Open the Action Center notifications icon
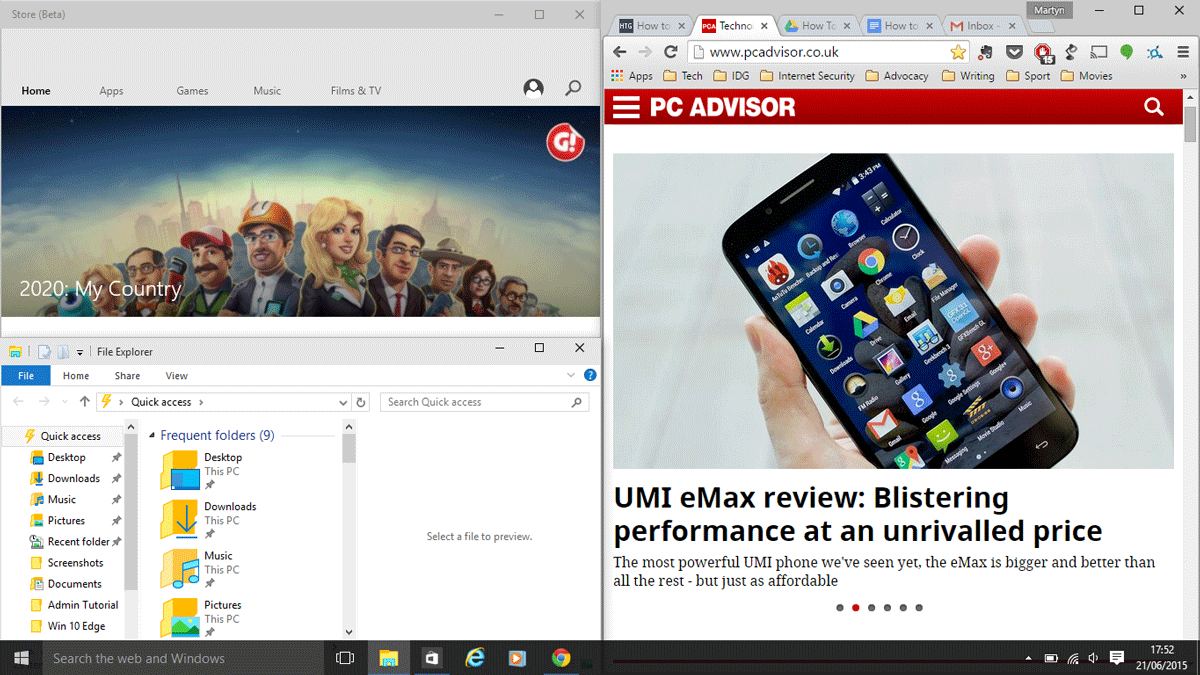The height and width of the screenshot is (675, 1200). [x=1118, y=658]
